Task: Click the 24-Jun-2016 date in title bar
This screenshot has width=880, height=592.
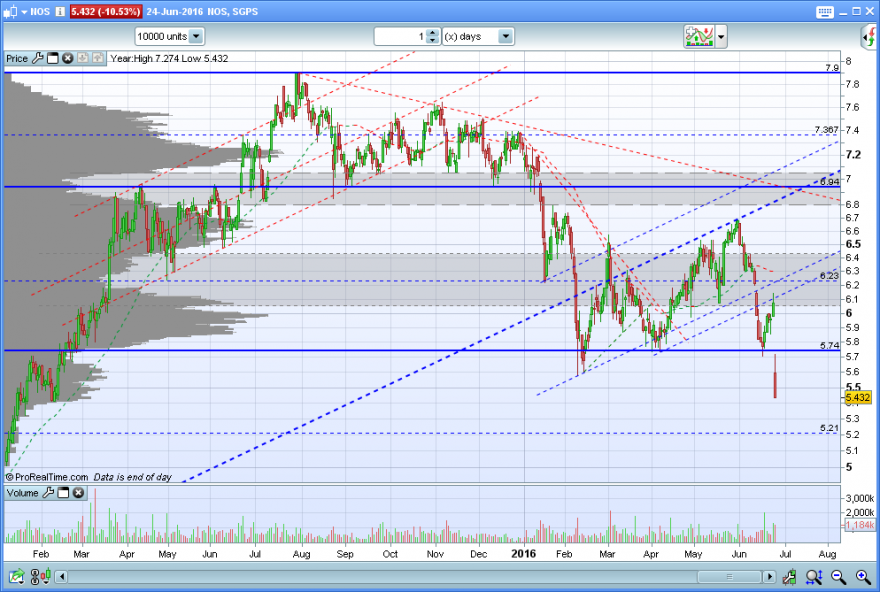Action: coord(173,11)
